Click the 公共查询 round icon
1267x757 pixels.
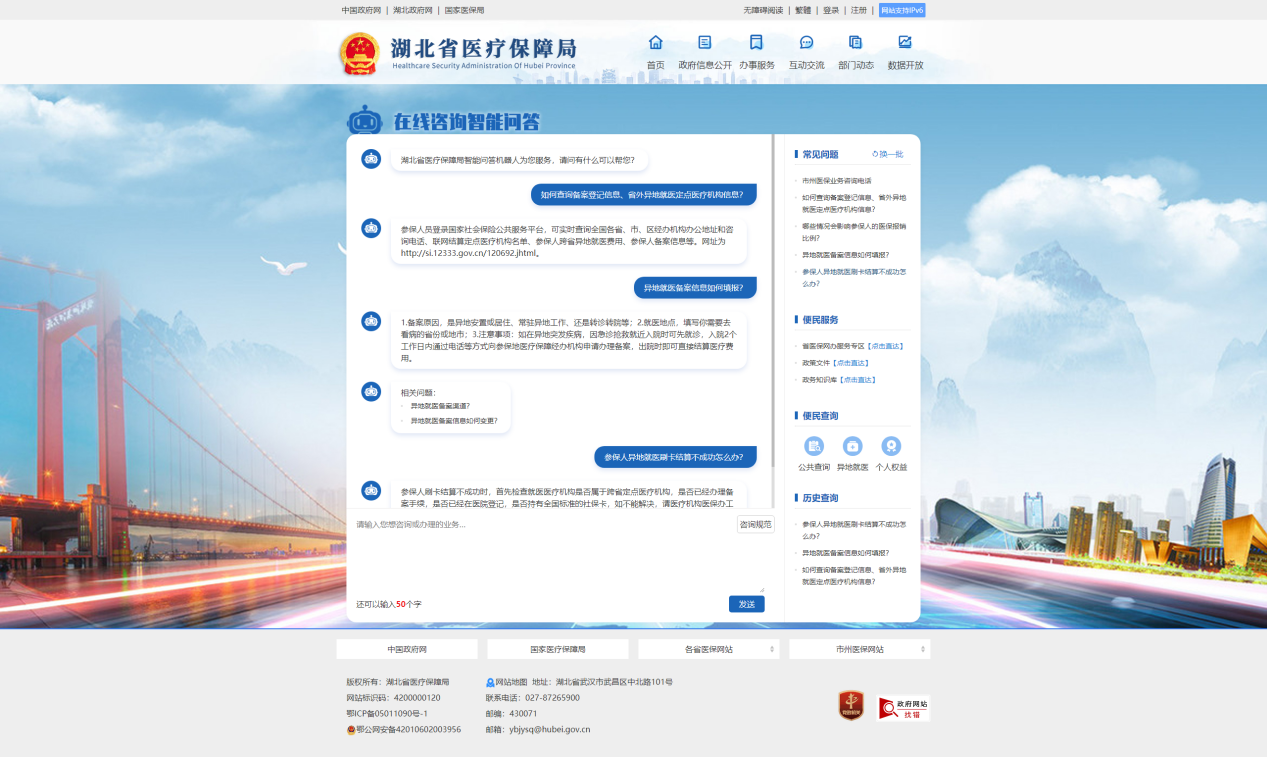pos(814,446)
